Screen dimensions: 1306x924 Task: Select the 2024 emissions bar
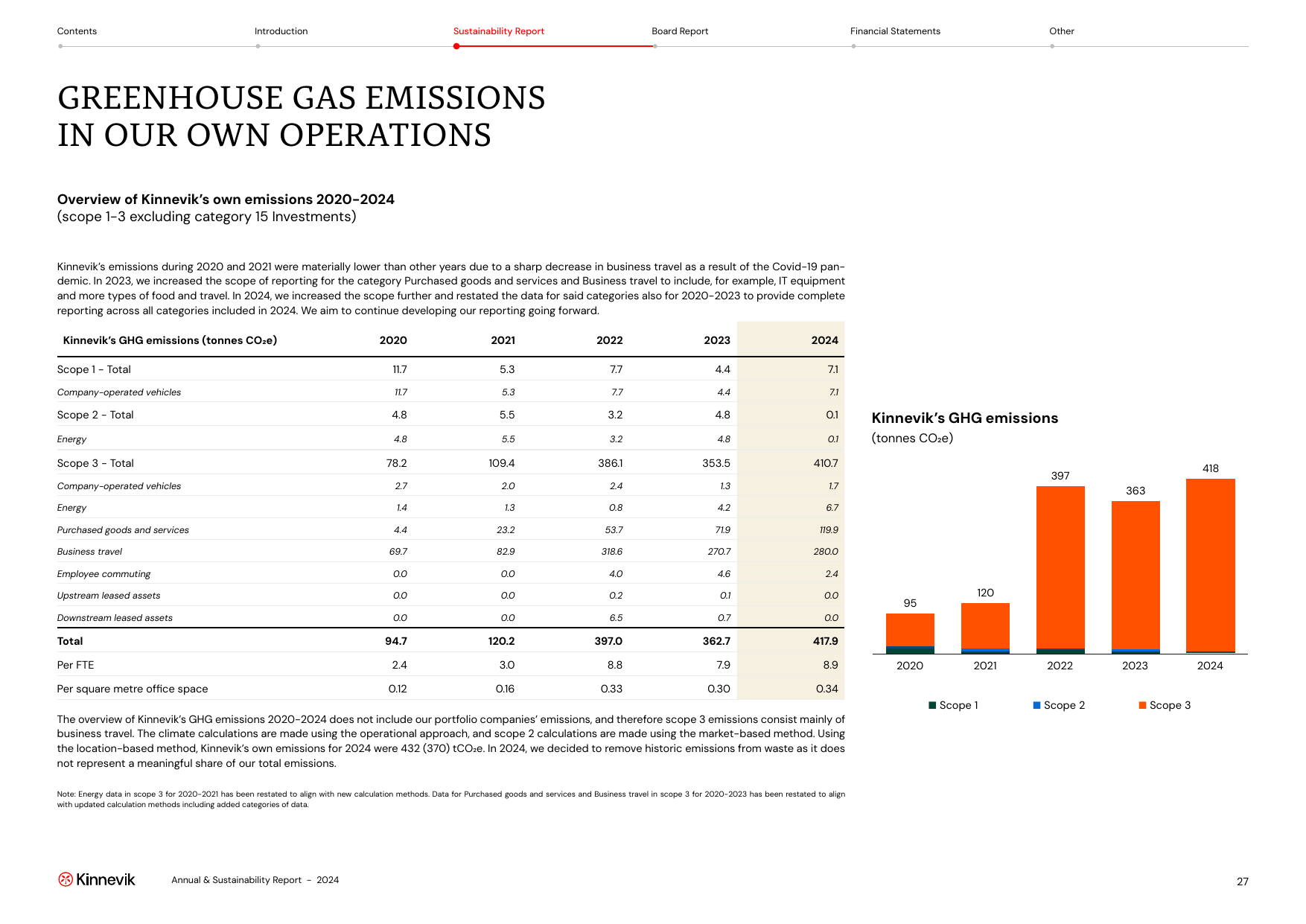point(1211,566)
